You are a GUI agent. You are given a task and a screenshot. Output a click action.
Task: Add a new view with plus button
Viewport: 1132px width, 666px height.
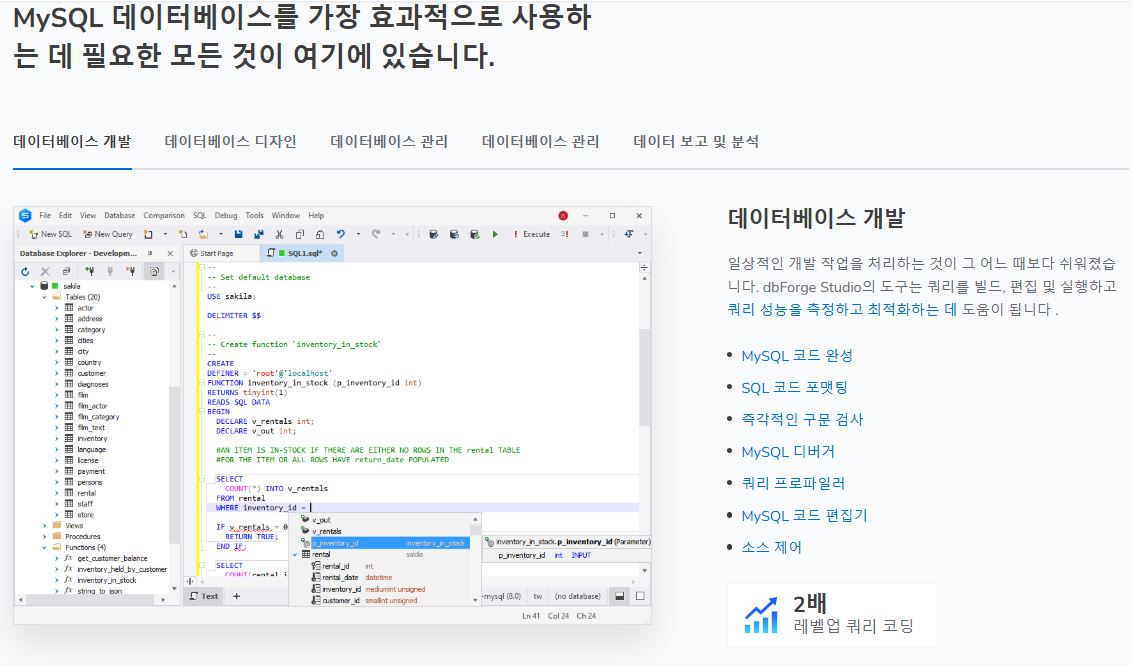(x=236, y=596)
